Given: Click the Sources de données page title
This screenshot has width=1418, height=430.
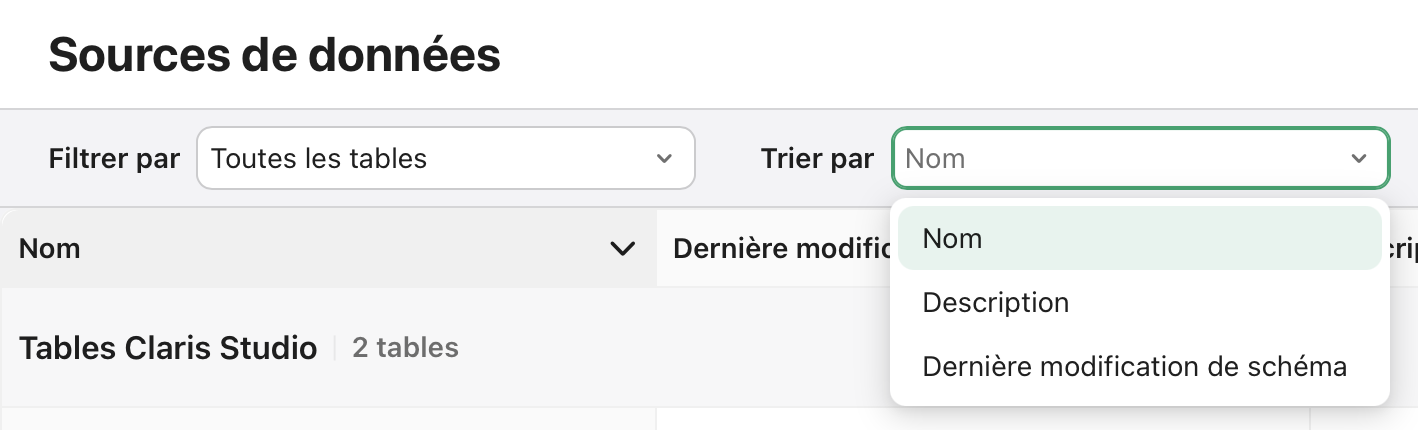Looking at the screenshot, I should coord(274,55).
